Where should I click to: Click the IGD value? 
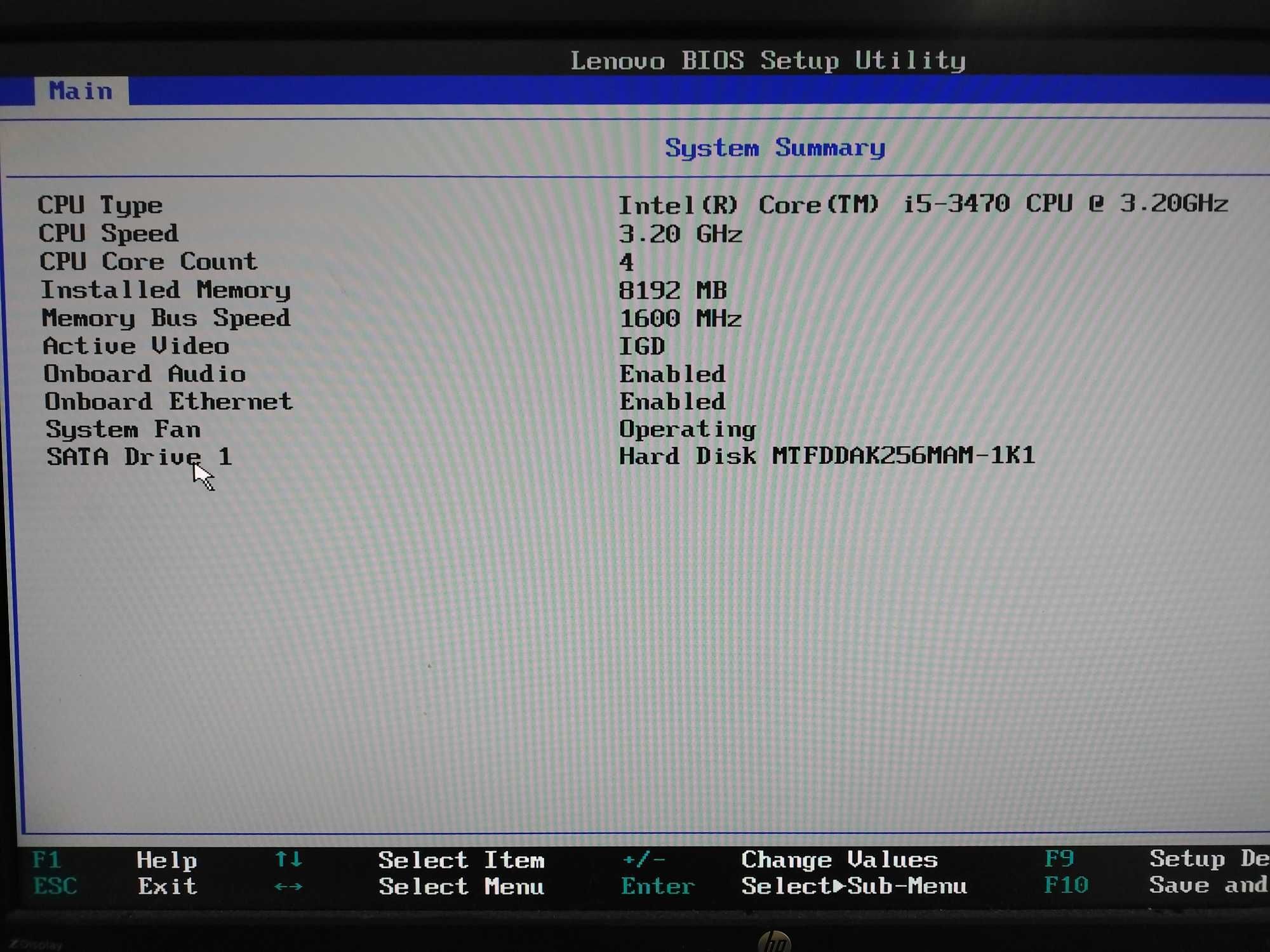coord(642,346)
